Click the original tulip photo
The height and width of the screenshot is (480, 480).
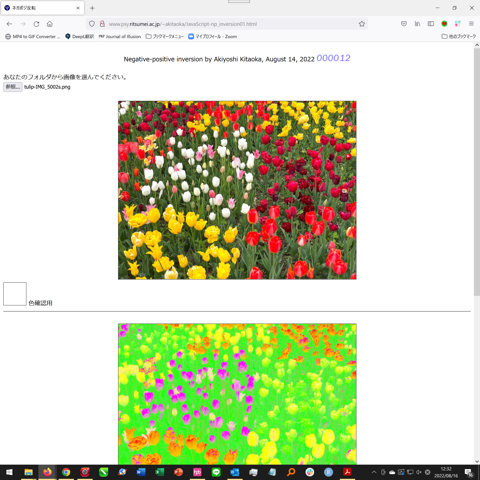237,190
